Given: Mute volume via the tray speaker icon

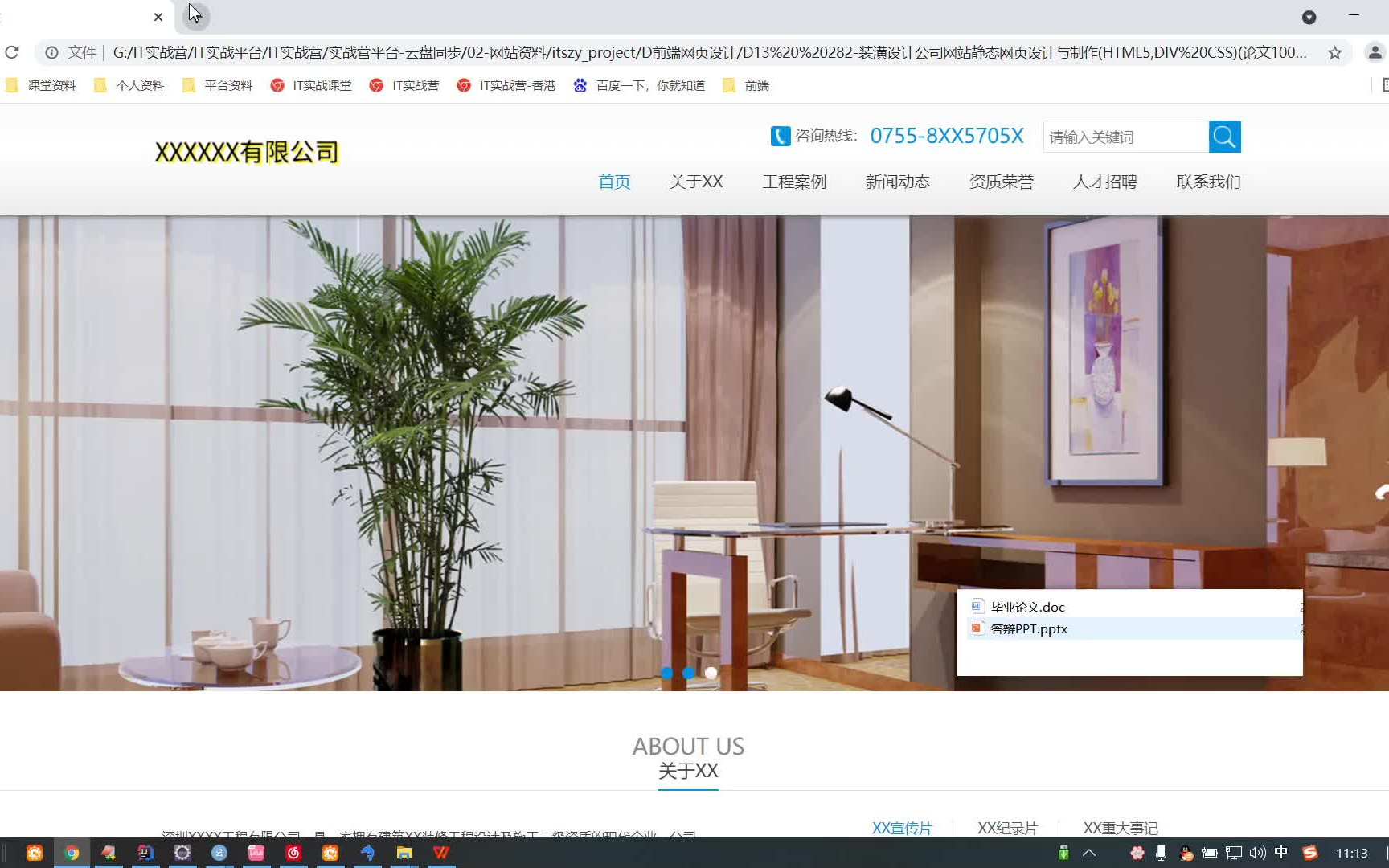Looking at the screenshot, I should click(x=1256, y=853).
